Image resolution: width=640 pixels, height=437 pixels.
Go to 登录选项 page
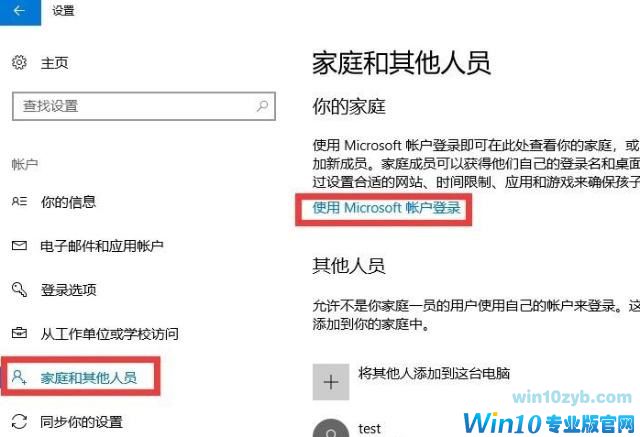click(69, 290)
